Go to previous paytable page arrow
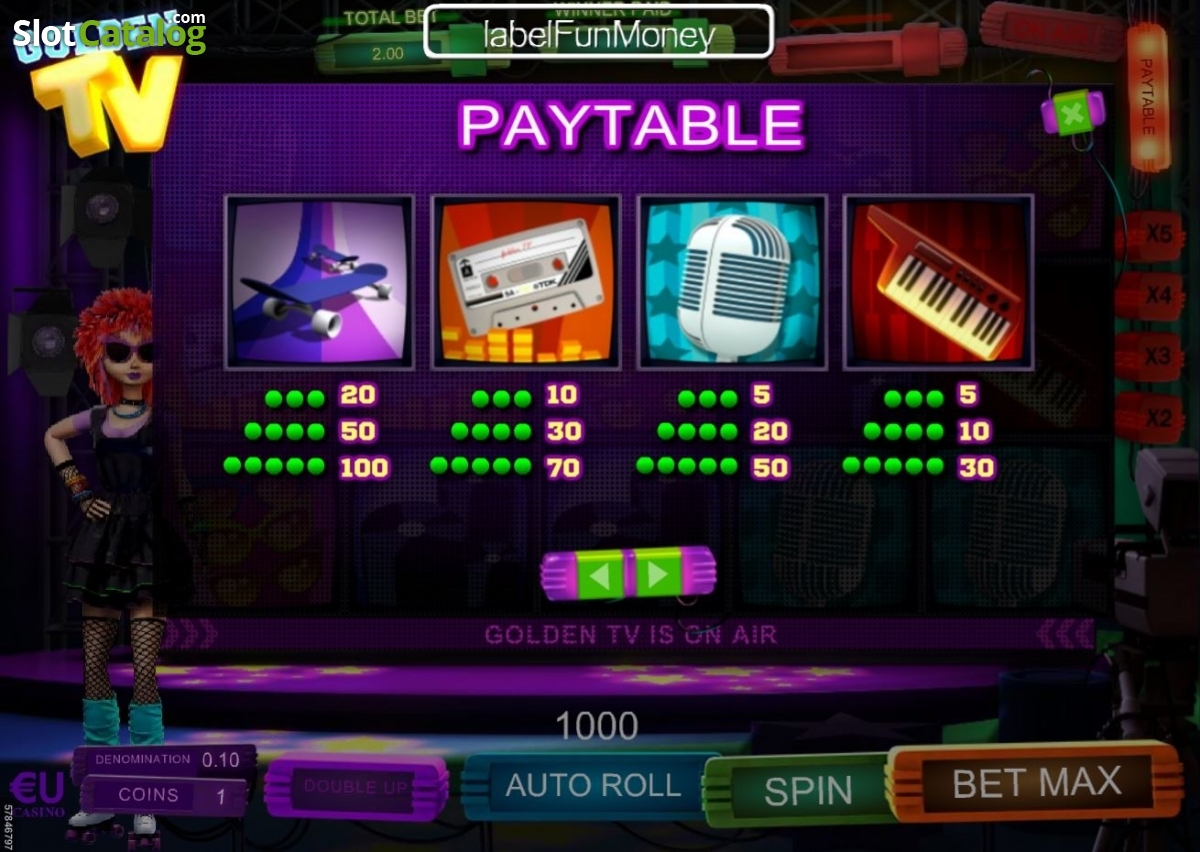Image resolution: width=1200 pixels, height=852 pixels. (598, 574)
